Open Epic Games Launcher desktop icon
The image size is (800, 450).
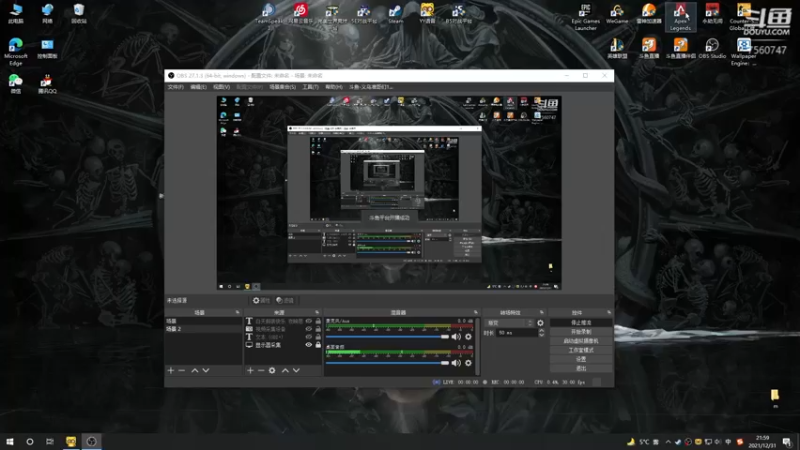[585, 17]
